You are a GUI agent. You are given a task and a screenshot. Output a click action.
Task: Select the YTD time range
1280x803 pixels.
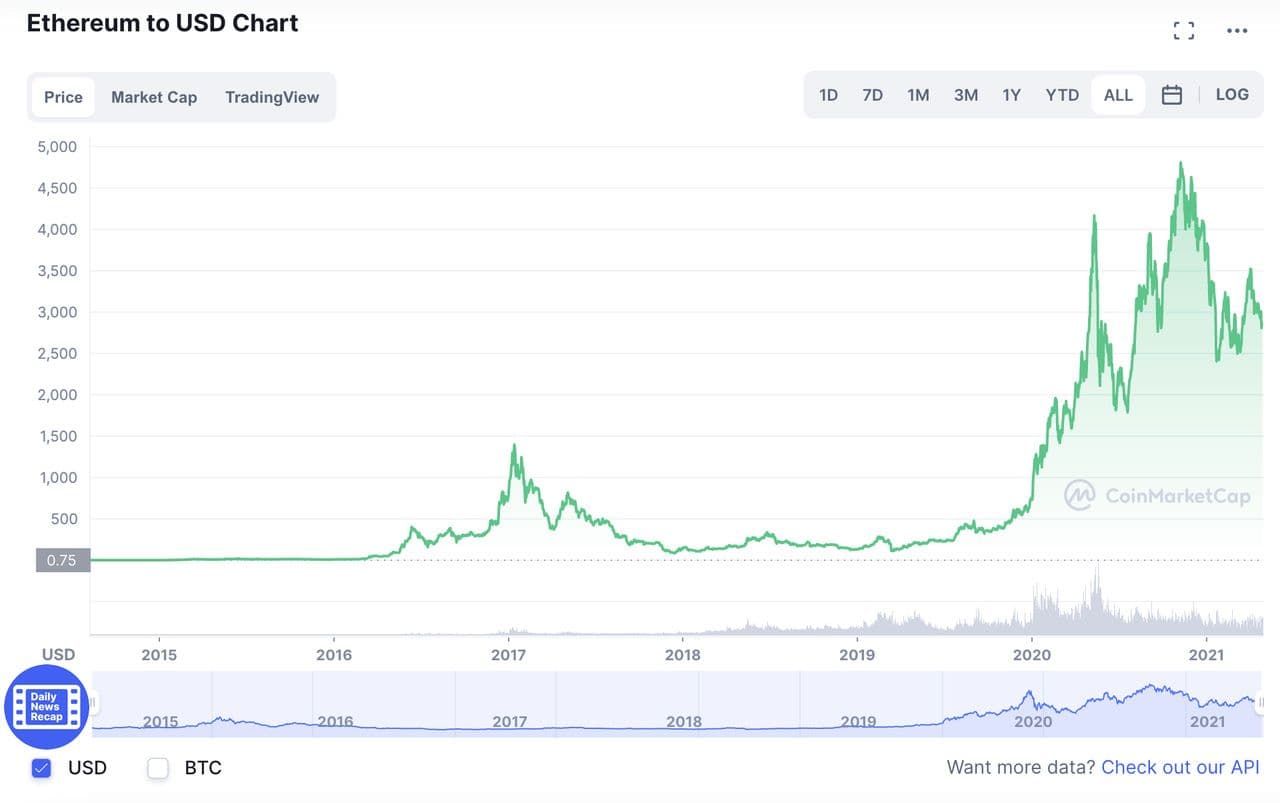[x=1062, y=95]
